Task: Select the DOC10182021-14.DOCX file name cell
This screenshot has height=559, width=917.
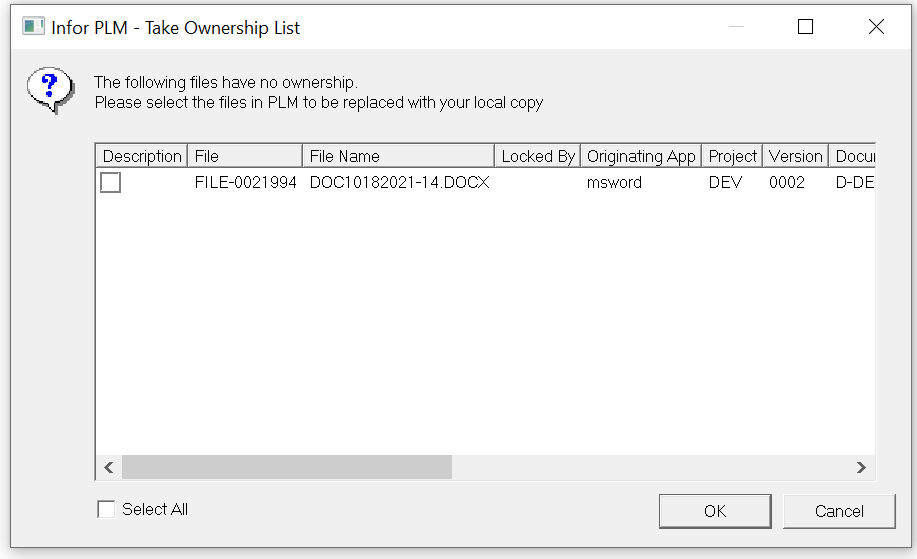Action: click(399, 183)
